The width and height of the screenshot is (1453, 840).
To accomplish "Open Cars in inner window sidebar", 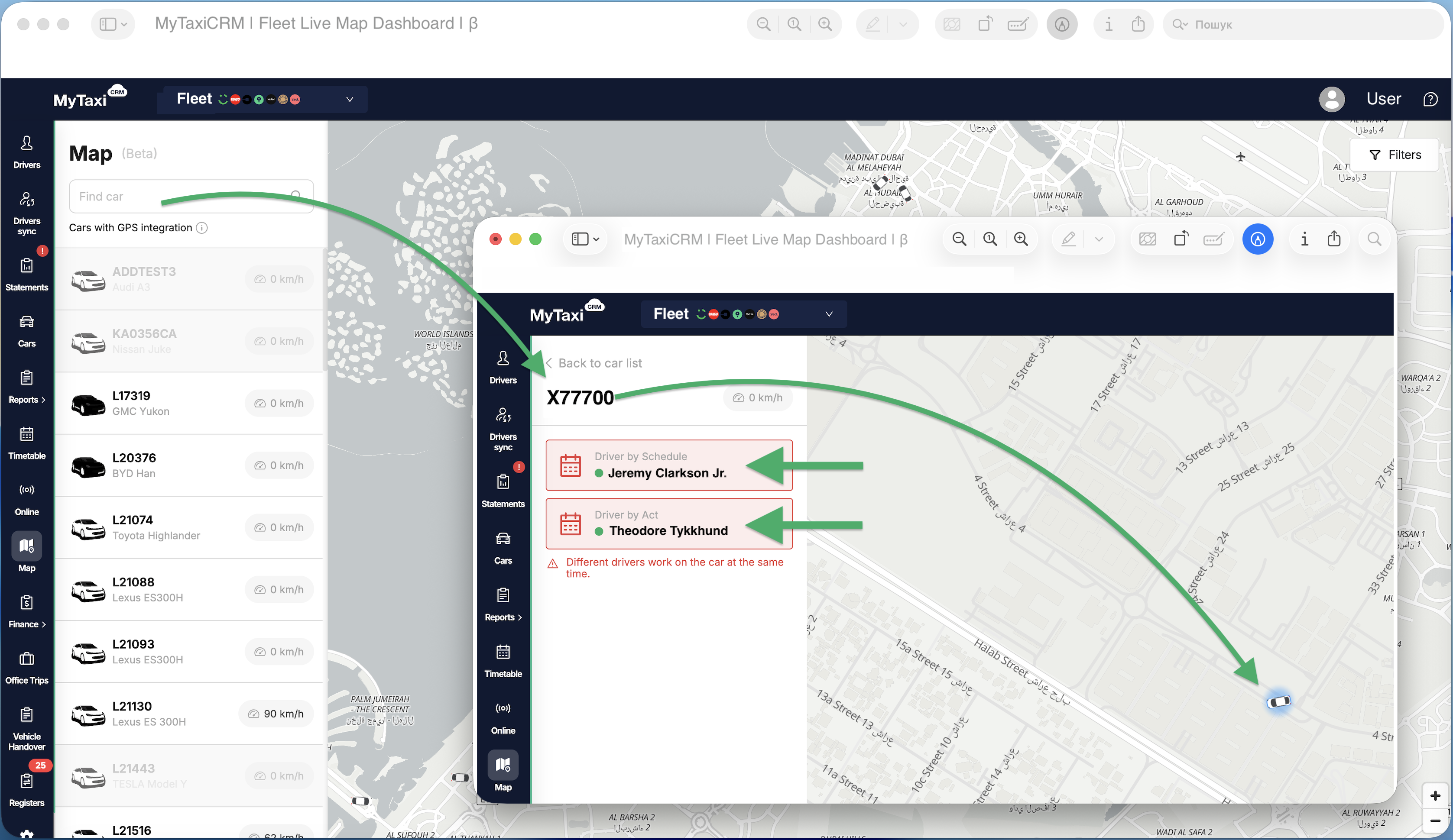I will (x=503, y=548).
